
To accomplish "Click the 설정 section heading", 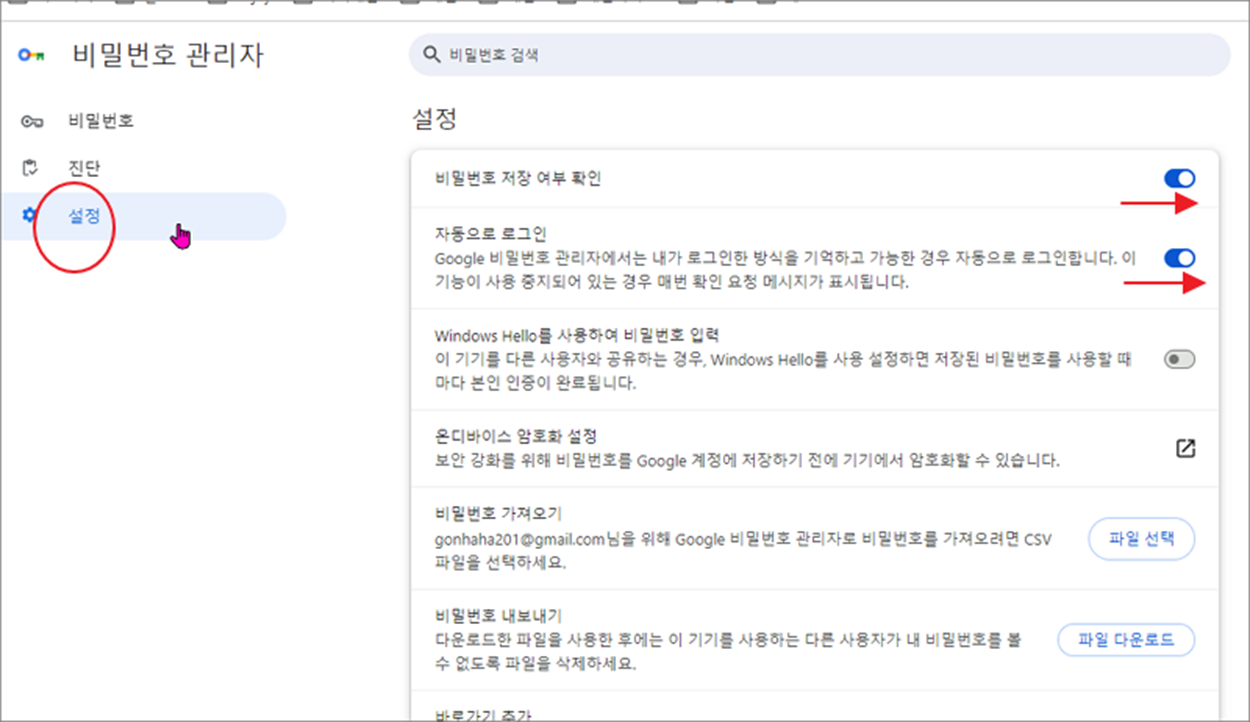I will click(435, 119).
